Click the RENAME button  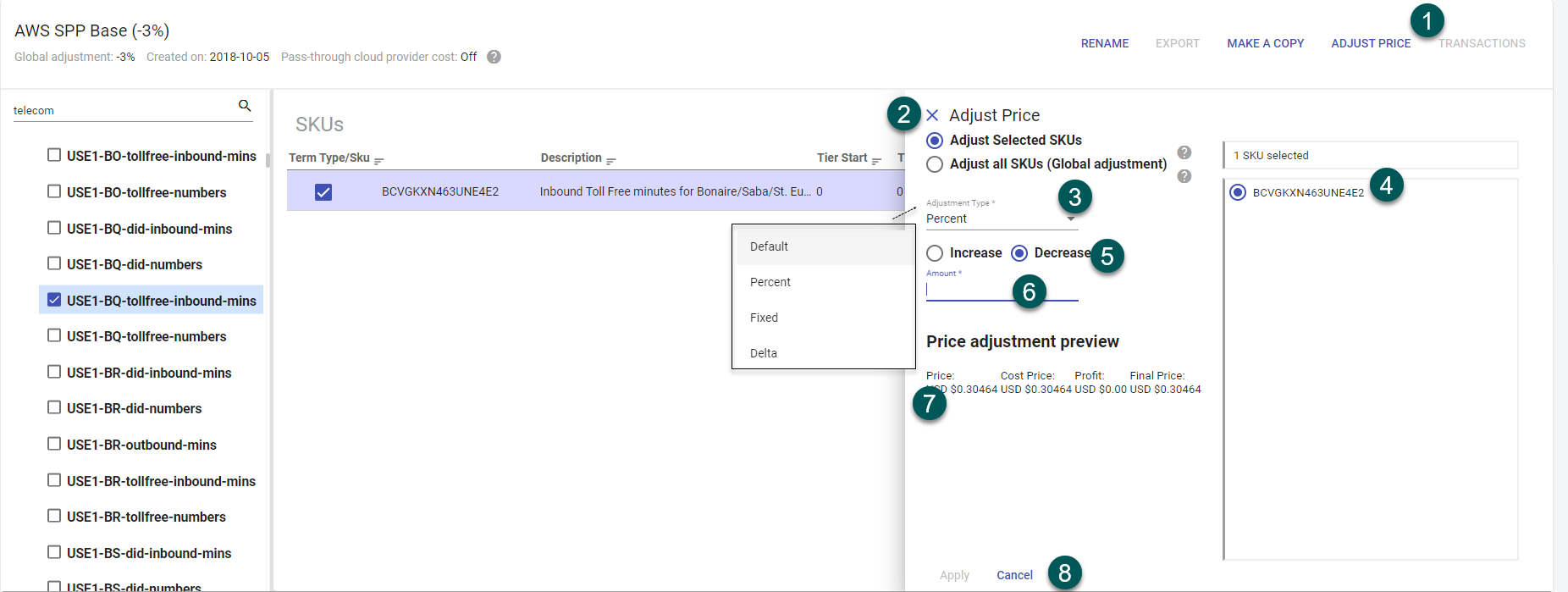[1105, 43]
